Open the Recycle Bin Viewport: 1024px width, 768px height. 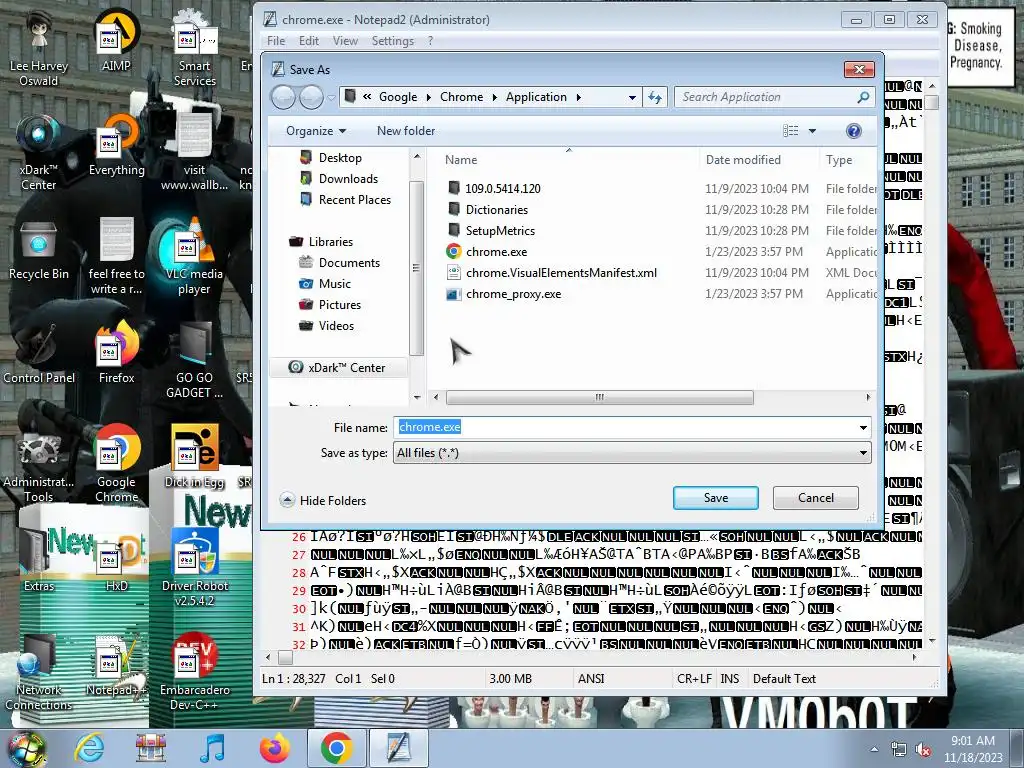tap(39, 250)
